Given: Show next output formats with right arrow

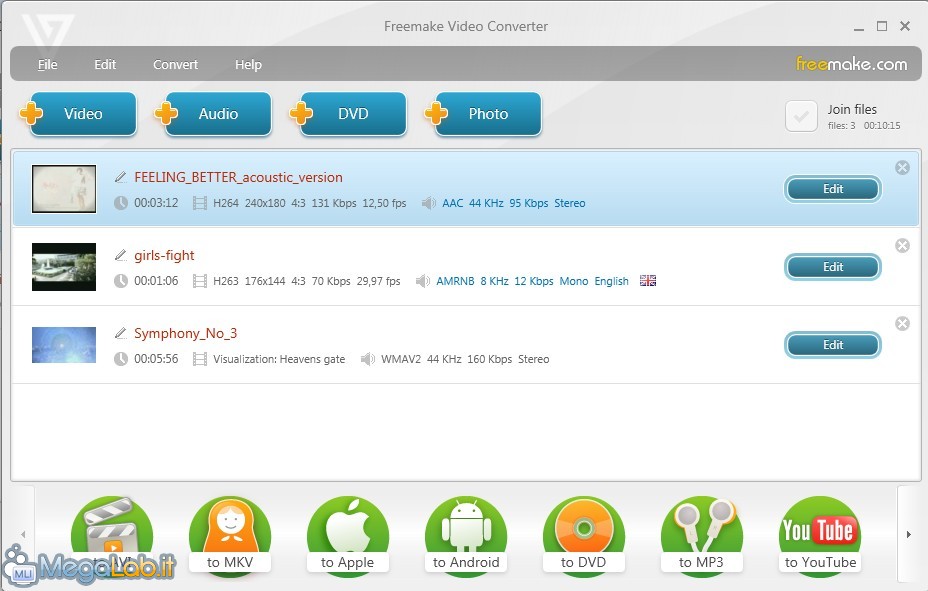Looking at the screenshot, I should pos(908,534).
